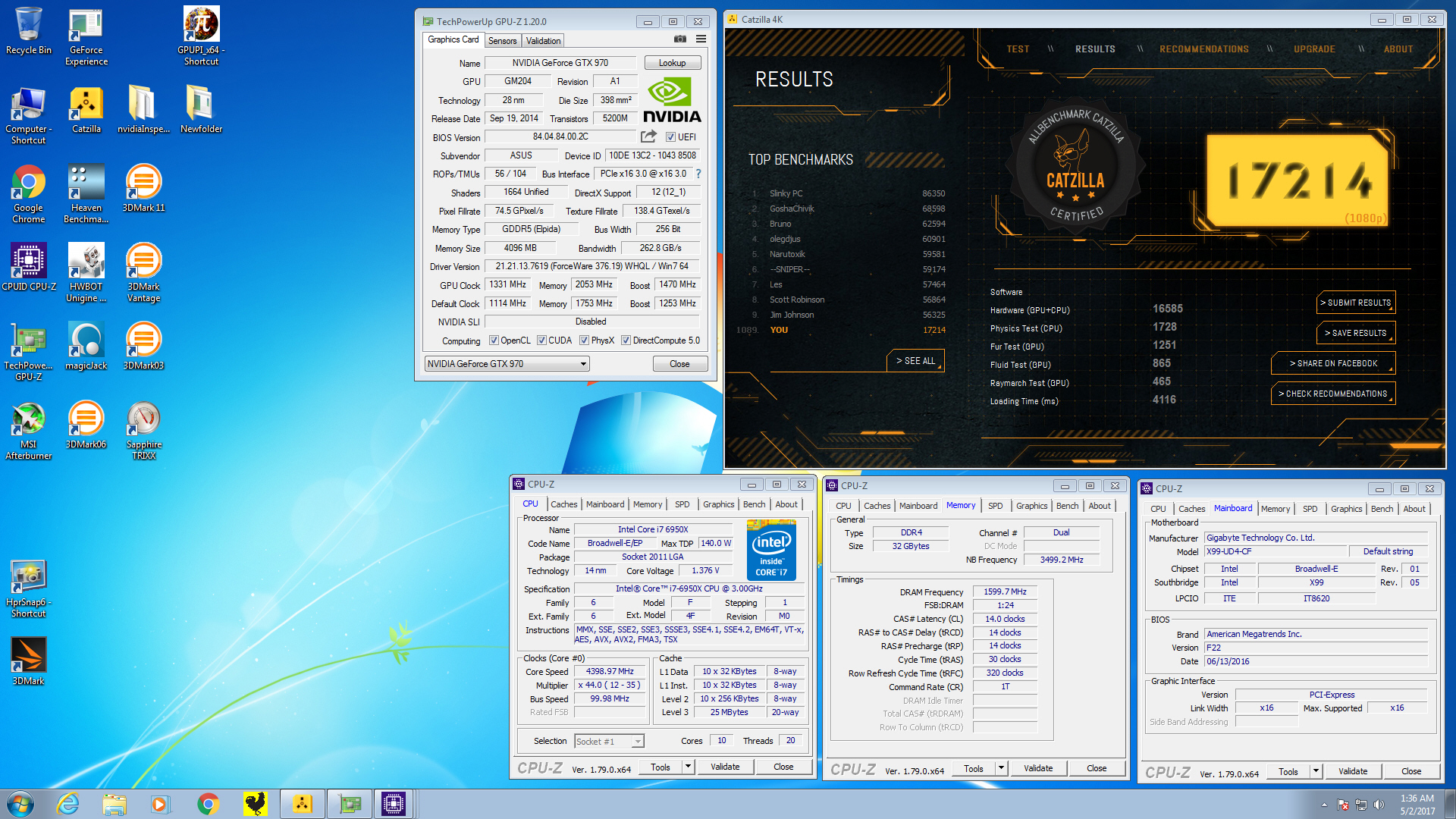Open GPUPI_x64 shortcut on desktop
The image size is (1456, 819).
[201, 36]
